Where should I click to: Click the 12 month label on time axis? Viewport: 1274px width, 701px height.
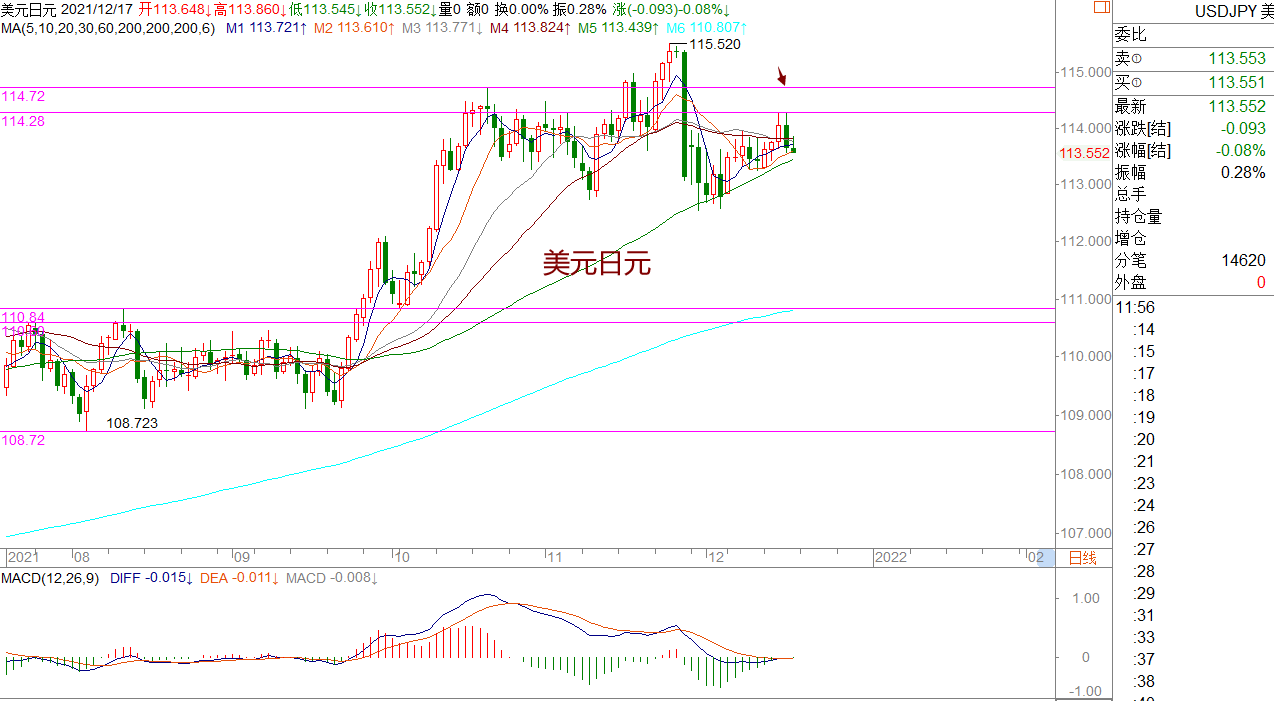[715, 557]
